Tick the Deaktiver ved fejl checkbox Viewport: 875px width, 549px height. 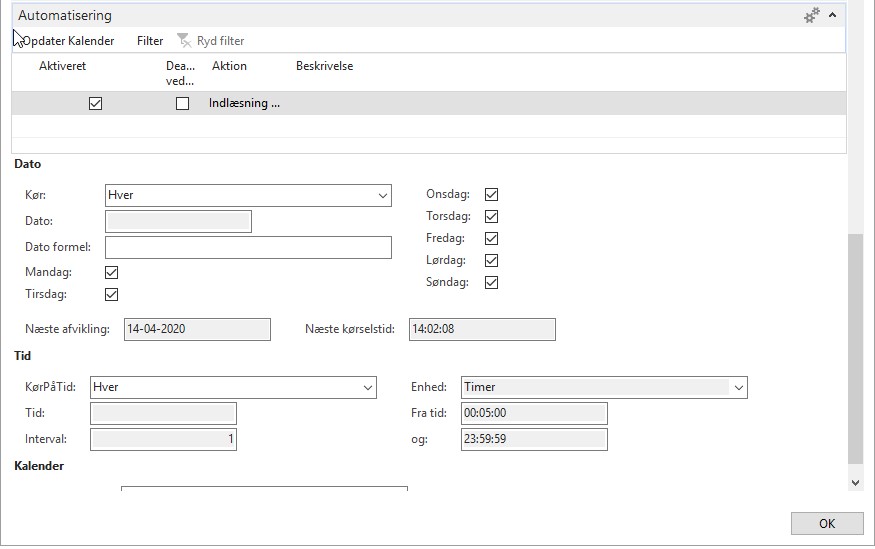click(x=182, y=103)
